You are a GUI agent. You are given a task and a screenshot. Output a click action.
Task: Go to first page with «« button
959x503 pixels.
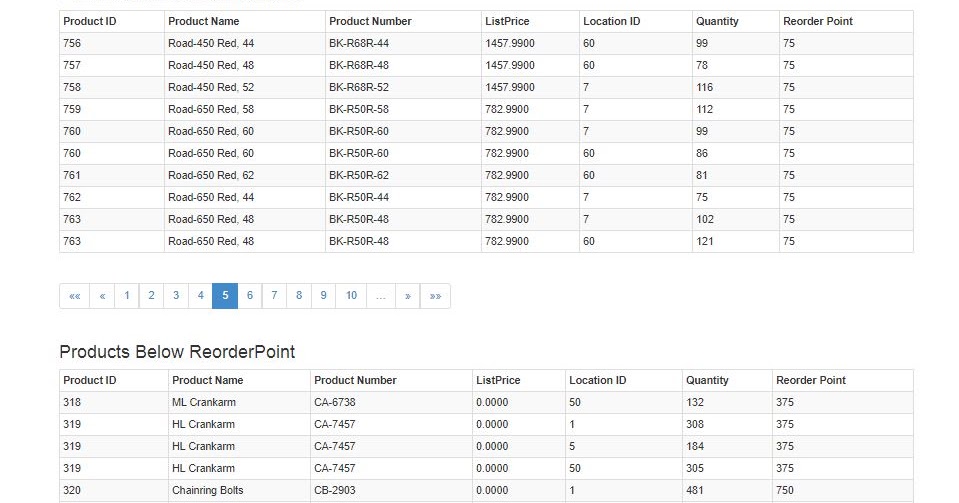75,296
